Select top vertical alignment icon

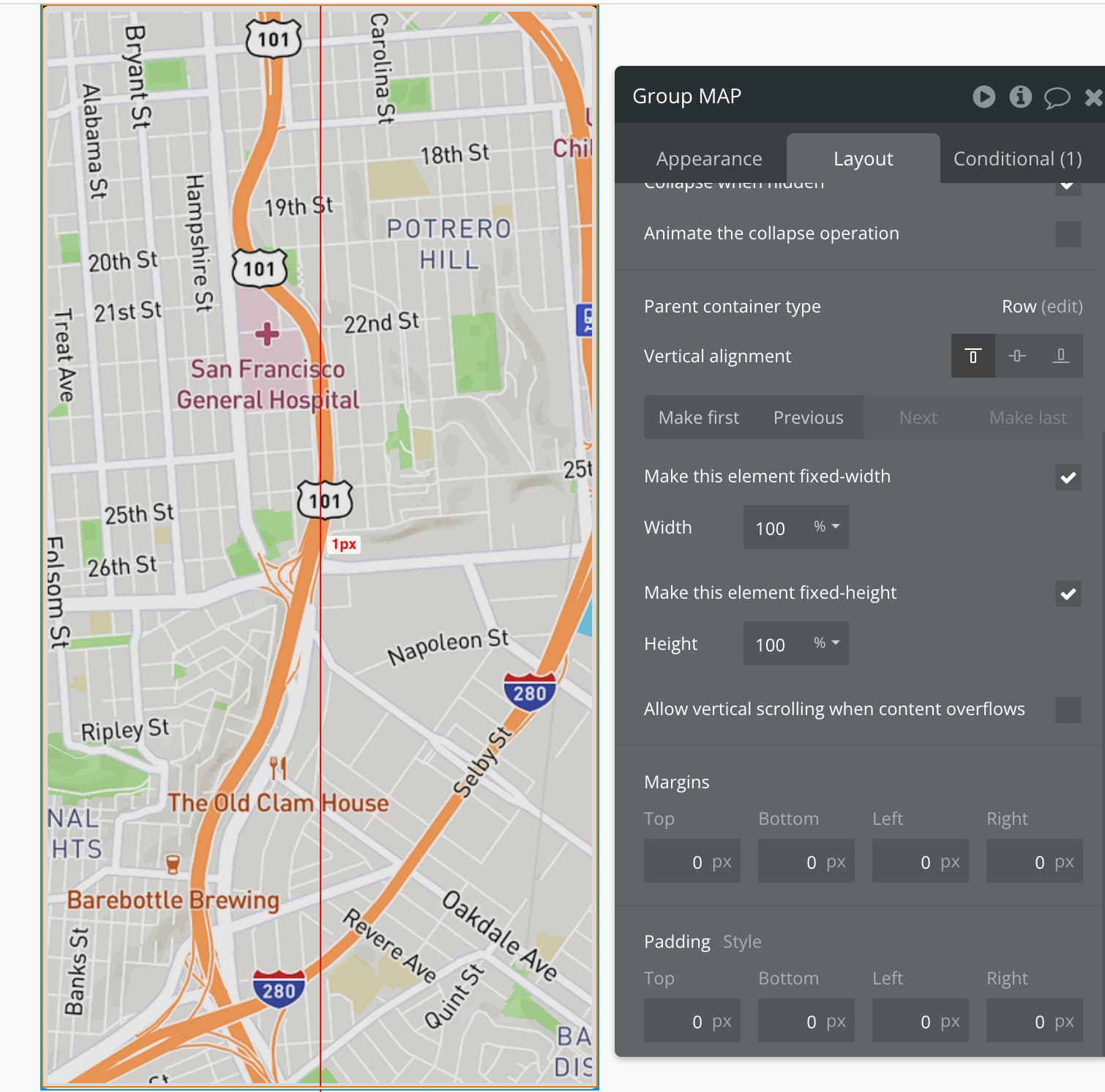[x=973, y=356]
